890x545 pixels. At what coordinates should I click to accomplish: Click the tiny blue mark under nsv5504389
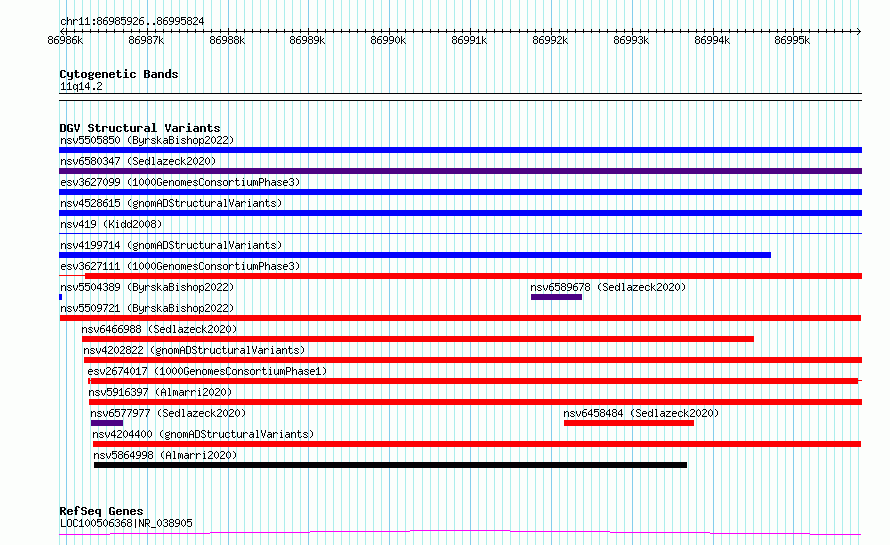point(61,297)
